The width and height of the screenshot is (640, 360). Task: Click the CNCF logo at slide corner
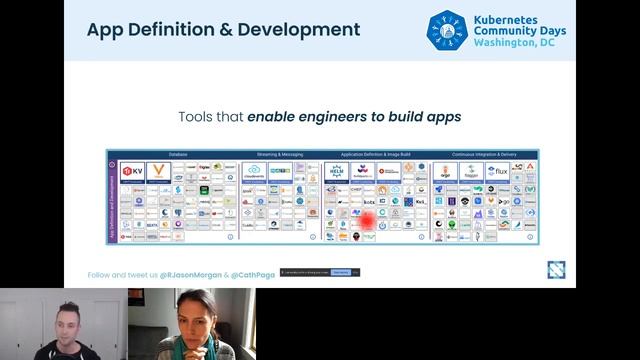pyautogui.click(x=556, y=270)
